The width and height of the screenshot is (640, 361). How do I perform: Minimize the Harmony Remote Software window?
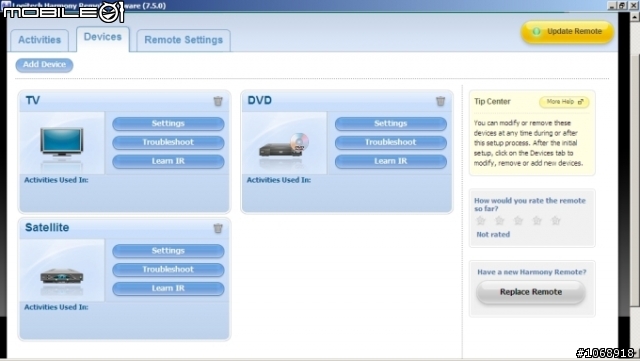click(612, 5)
